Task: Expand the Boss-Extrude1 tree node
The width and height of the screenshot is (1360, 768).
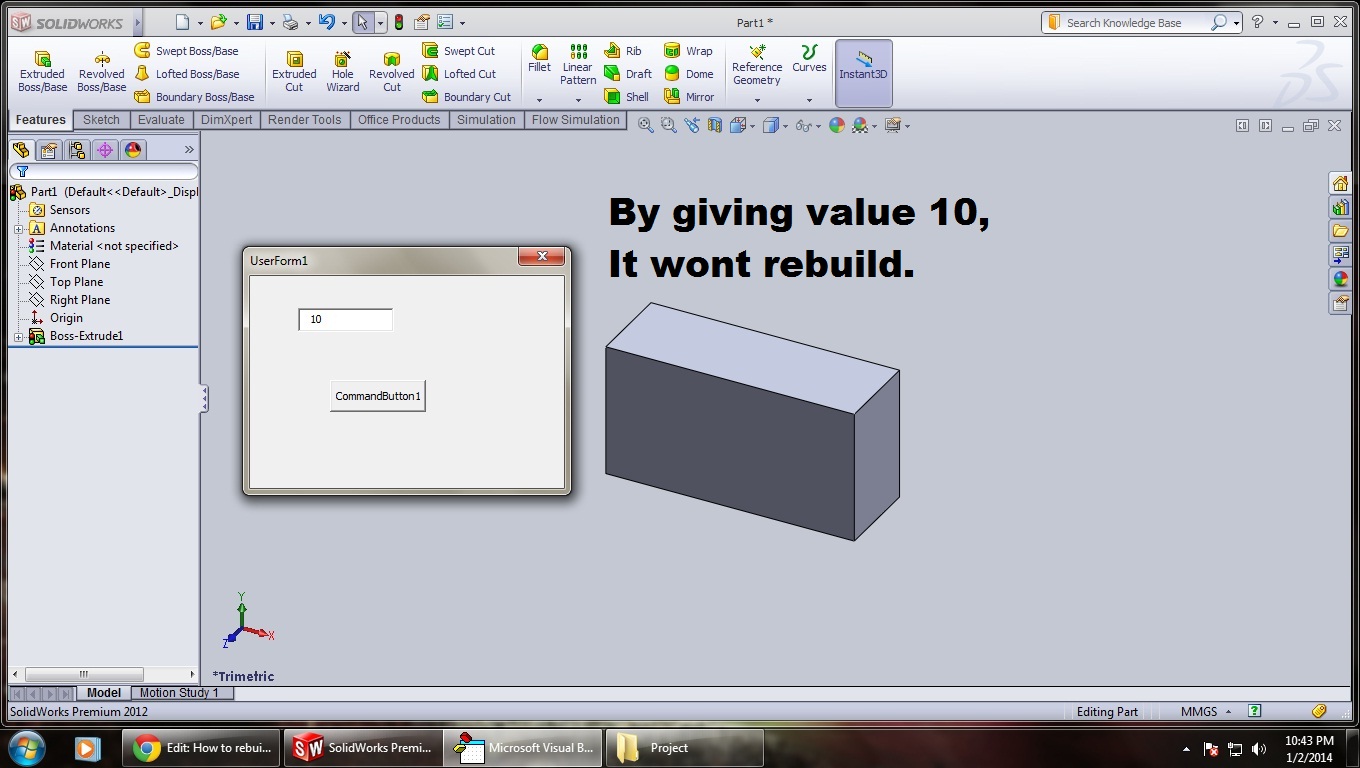Action: [18, 337]
